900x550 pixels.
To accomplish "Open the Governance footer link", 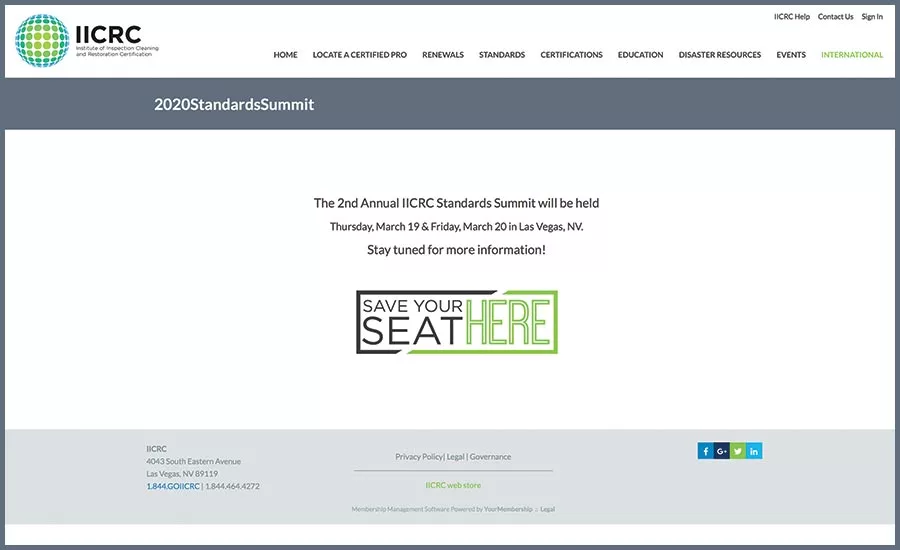I will coord(490,457).
